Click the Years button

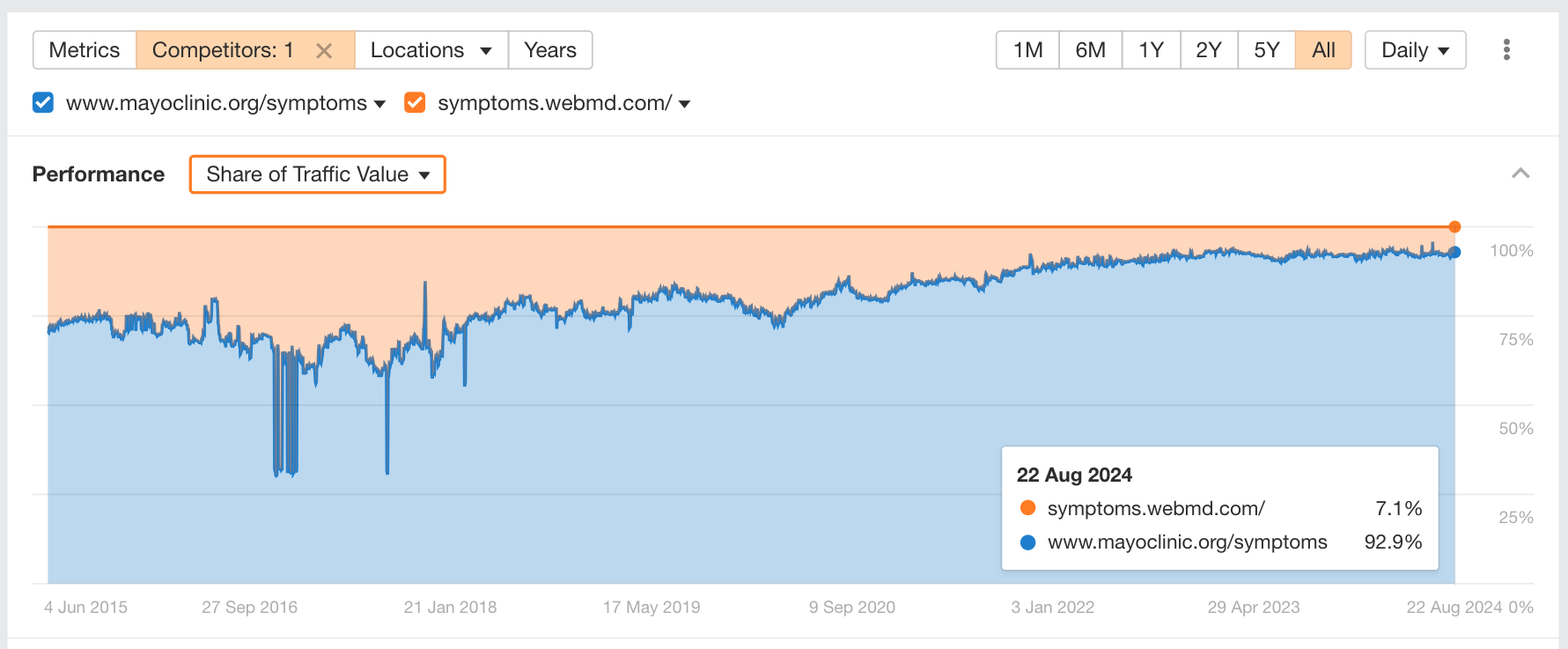point(550,50)
